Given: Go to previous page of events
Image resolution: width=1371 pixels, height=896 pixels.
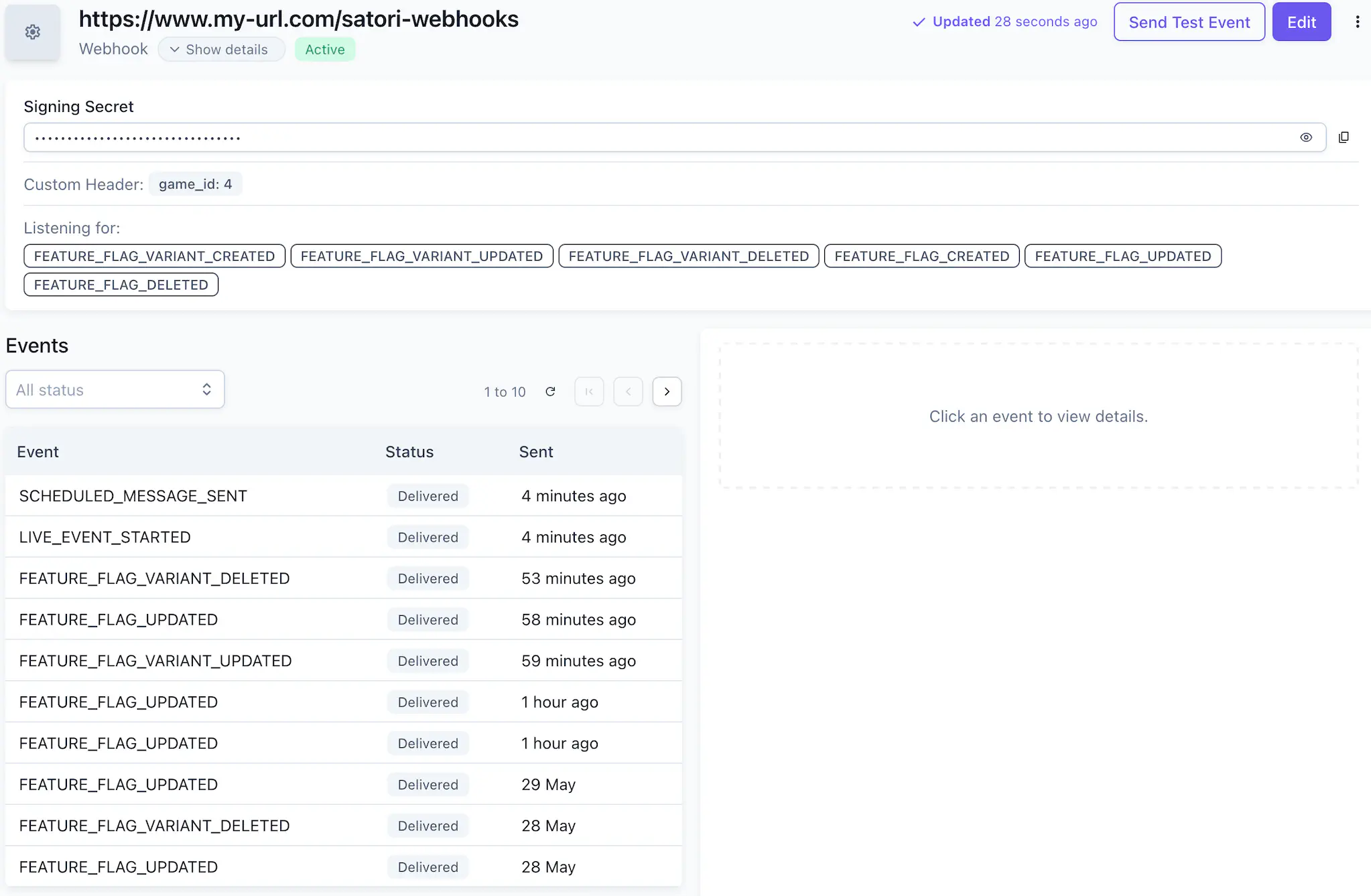Looking at the screenshot, I should tap(628, 391).
